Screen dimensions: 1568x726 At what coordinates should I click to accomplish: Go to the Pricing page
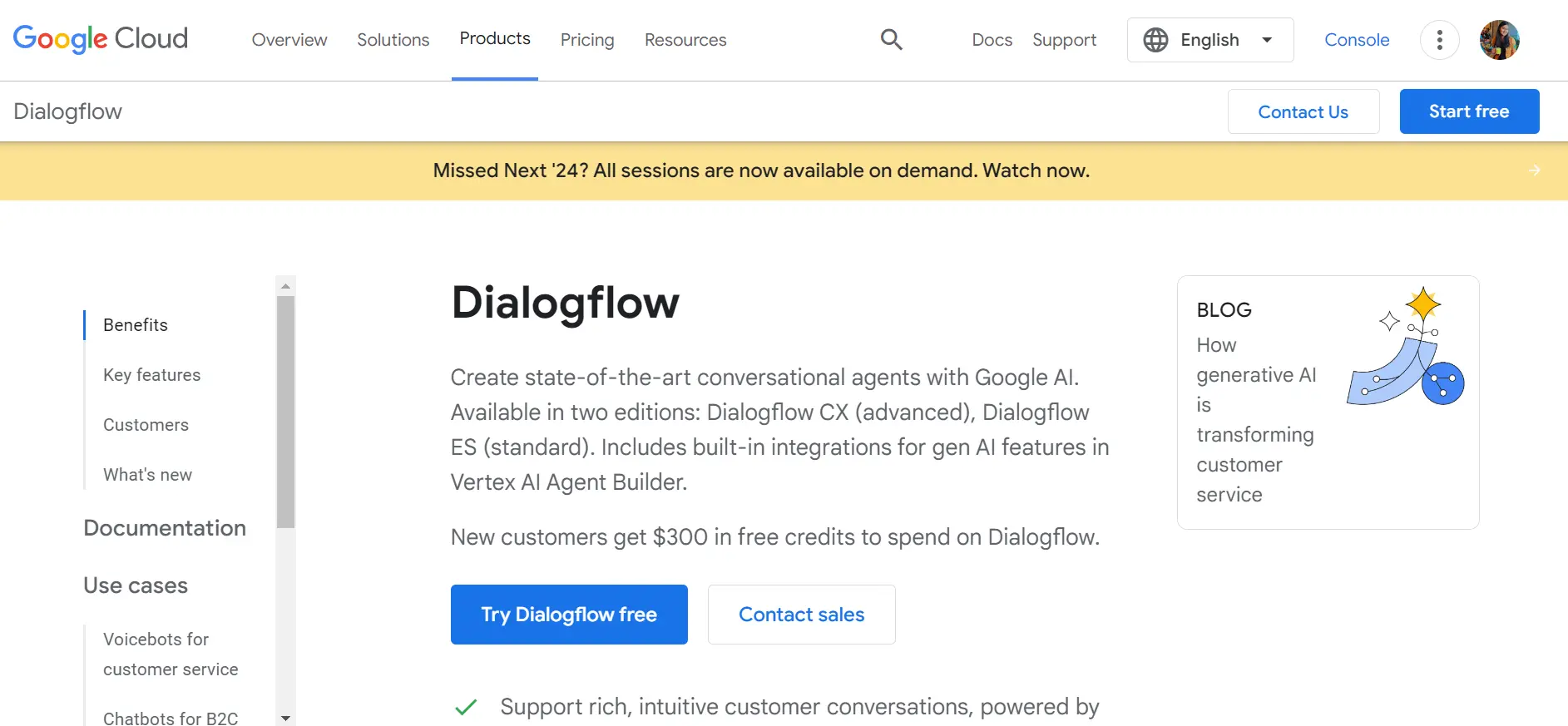point(587,40)
